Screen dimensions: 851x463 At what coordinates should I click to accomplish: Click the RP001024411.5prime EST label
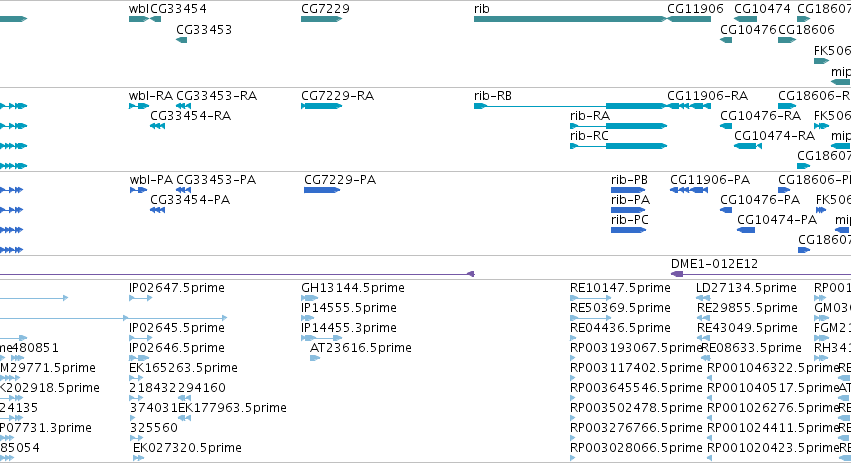[x=773, y=428]
